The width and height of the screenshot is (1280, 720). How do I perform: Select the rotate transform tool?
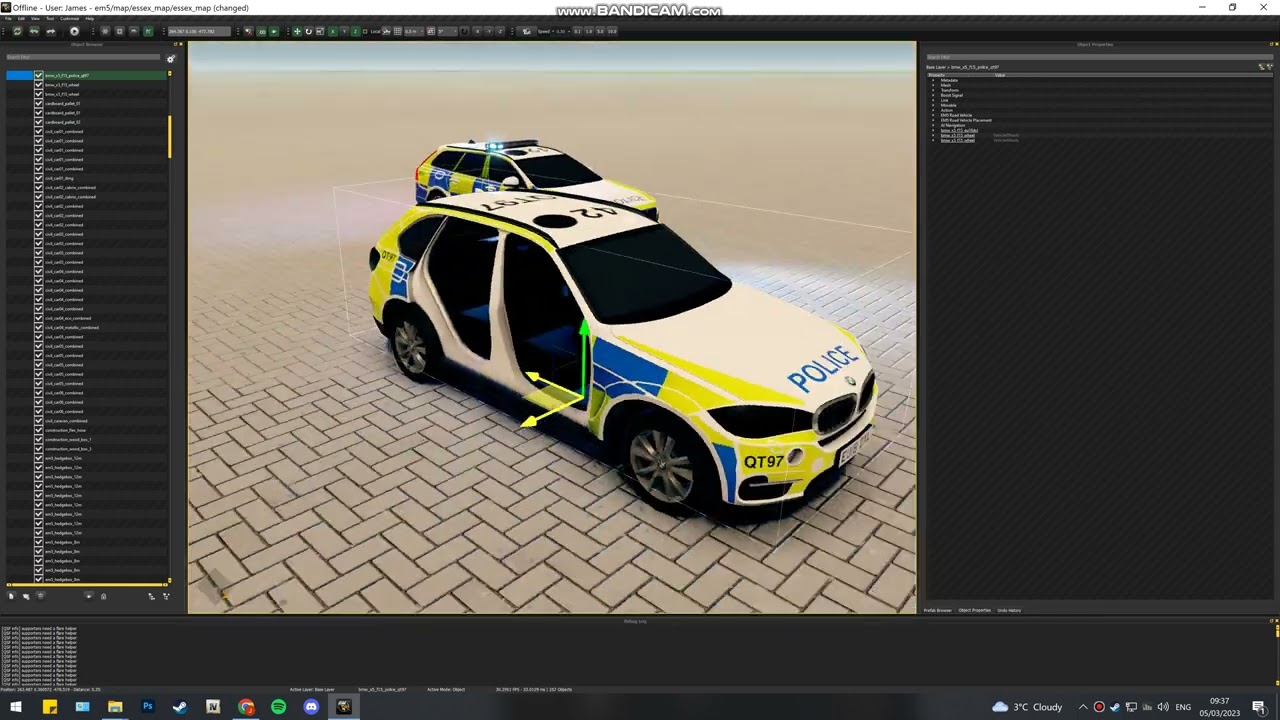tap(308, 32)
